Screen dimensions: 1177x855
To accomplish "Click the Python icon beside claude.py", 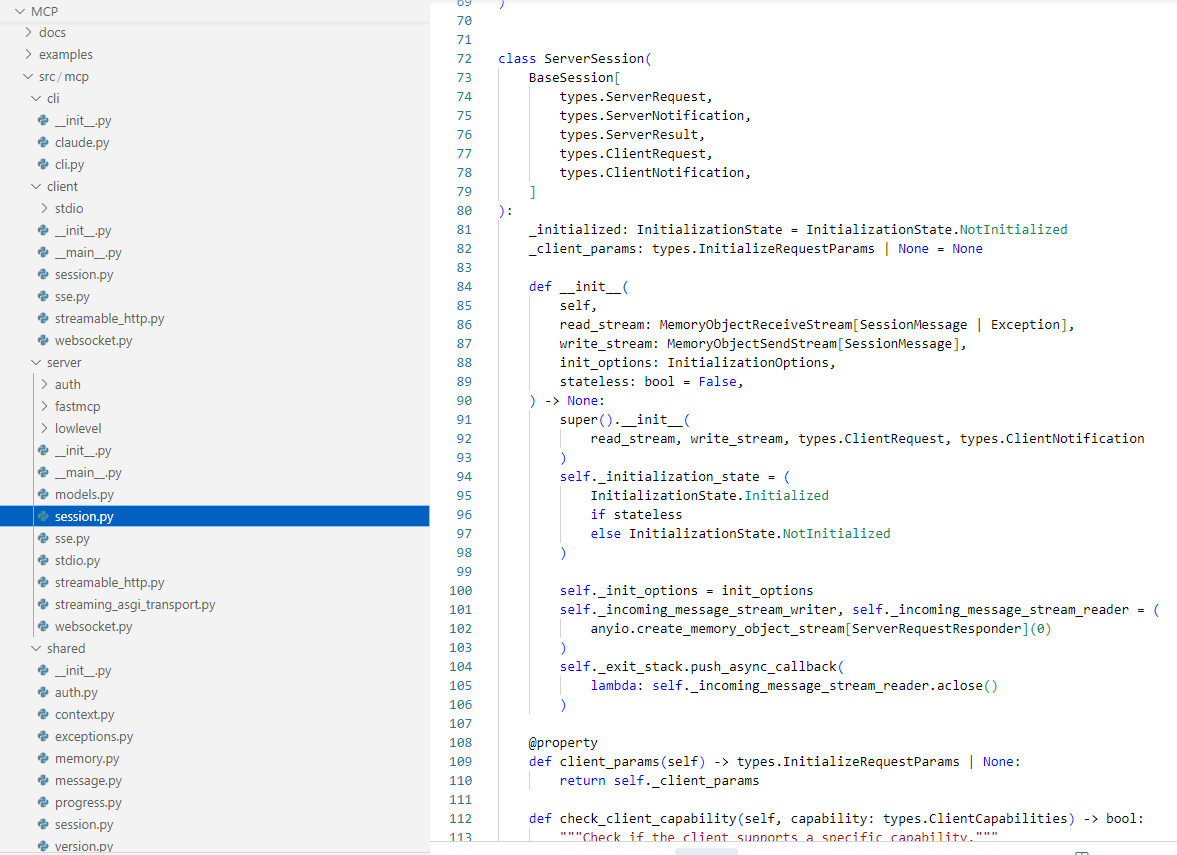I will click(43, 143).
